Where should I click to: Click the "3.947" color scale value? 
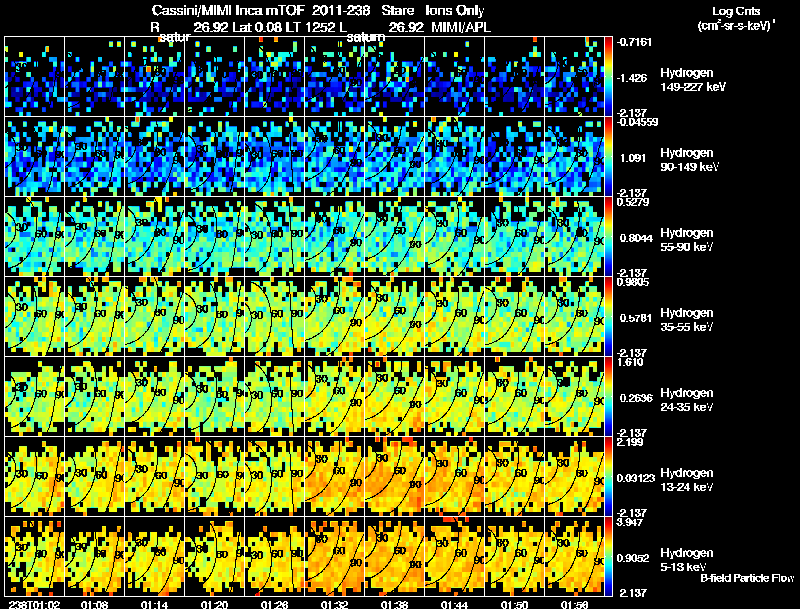tap(630, 522)
